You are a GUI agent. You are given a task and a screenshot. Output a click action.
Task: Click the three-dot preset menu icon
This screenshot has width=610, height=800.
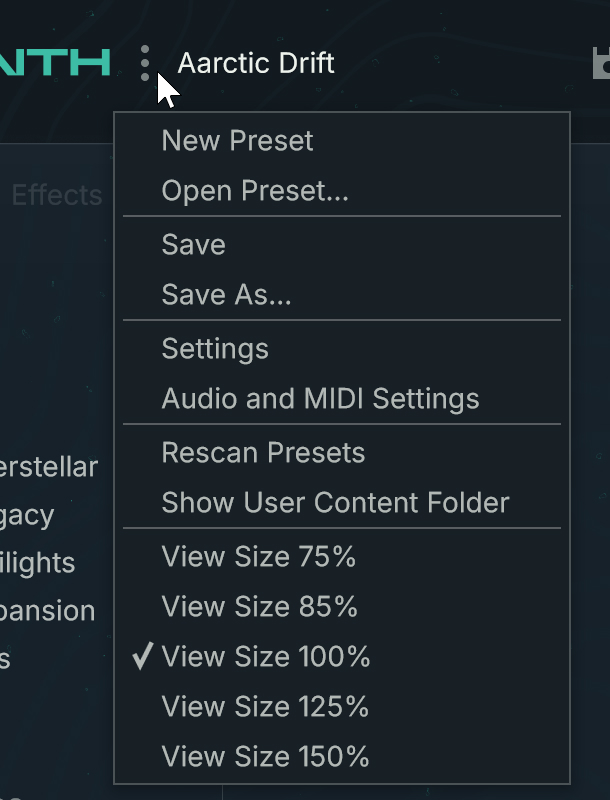(x=146, y=62)
